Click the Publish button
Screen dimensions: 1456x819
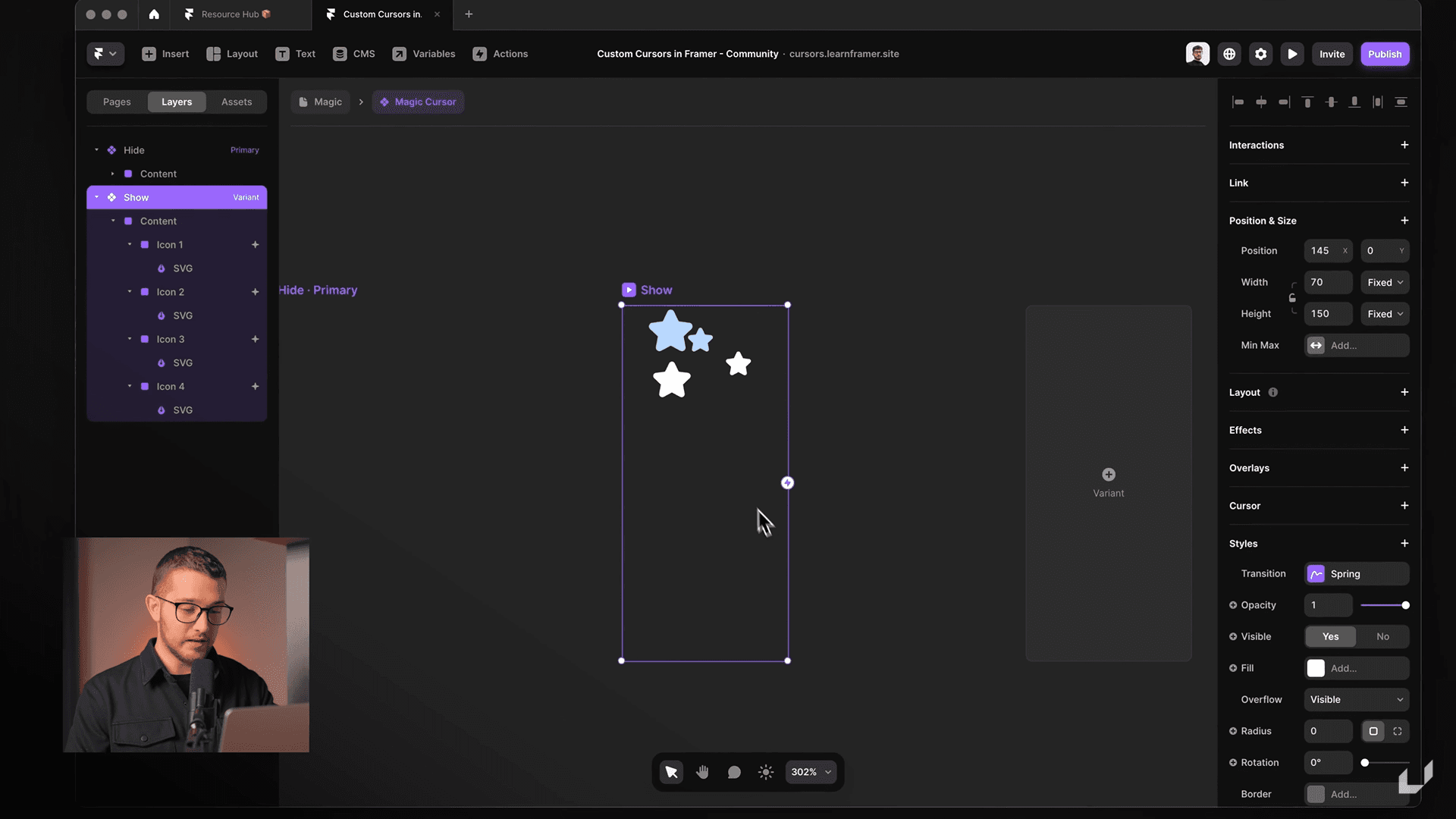(1384, 54)
